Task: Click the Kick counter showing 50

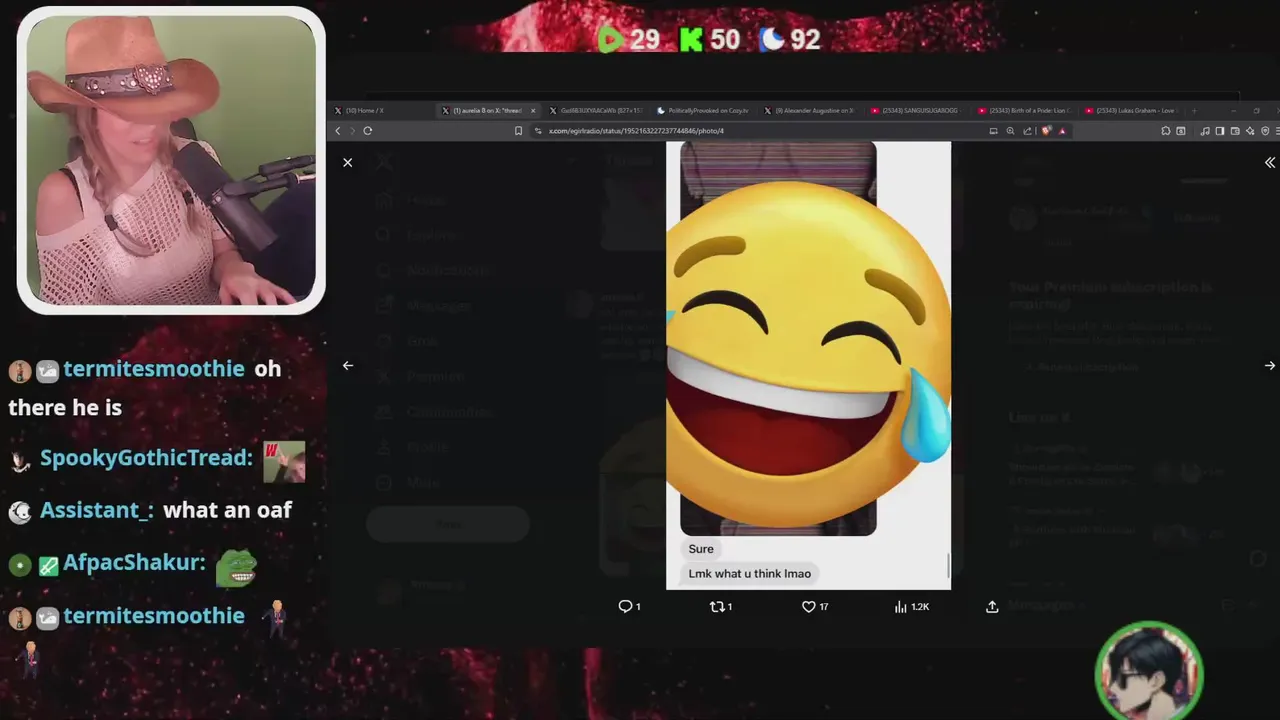Action: (x=710, y=39)
